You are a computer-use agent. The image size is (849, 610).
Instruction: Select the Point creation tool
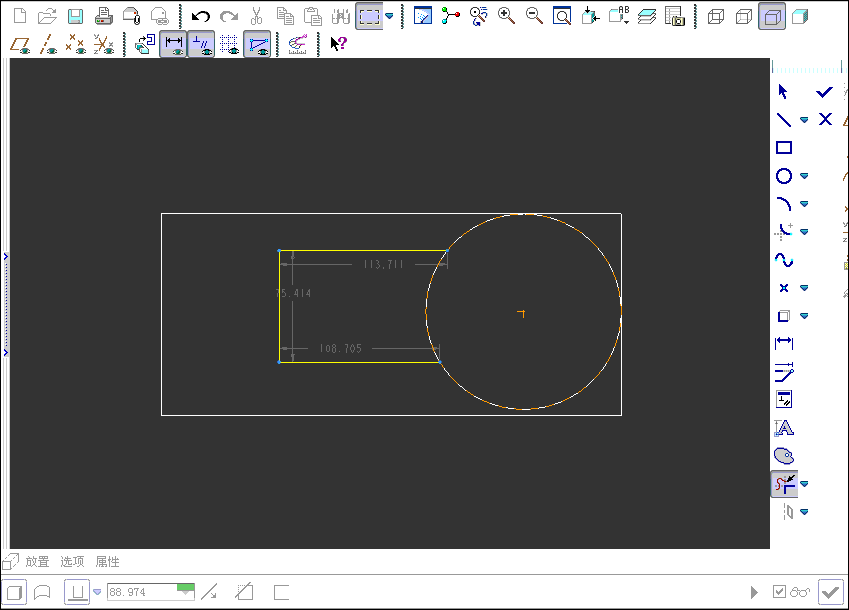pos(784,288)
